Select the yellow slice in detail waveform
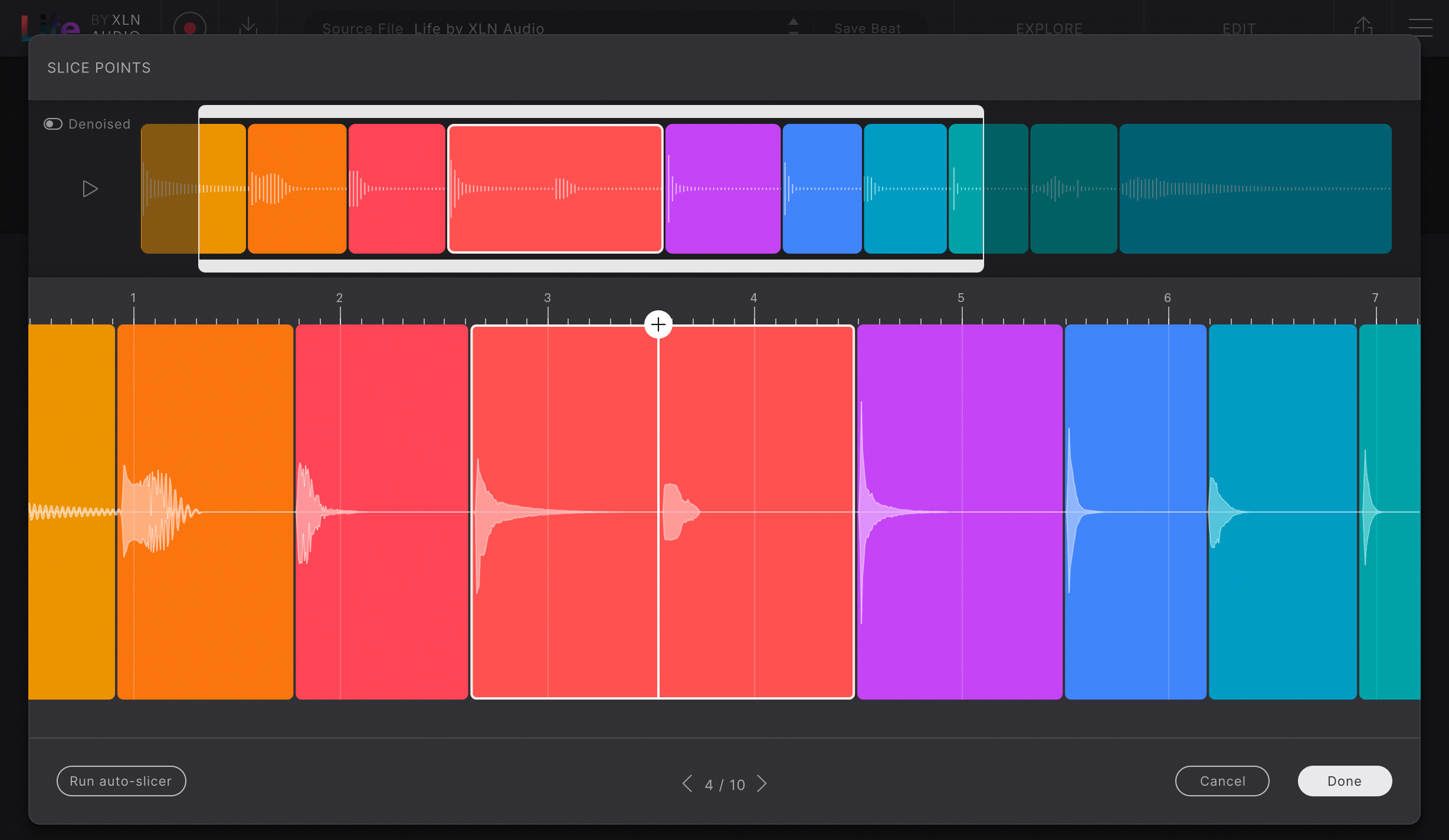The width and height of the screenshot is (1449, 840). tap(71, 512)
